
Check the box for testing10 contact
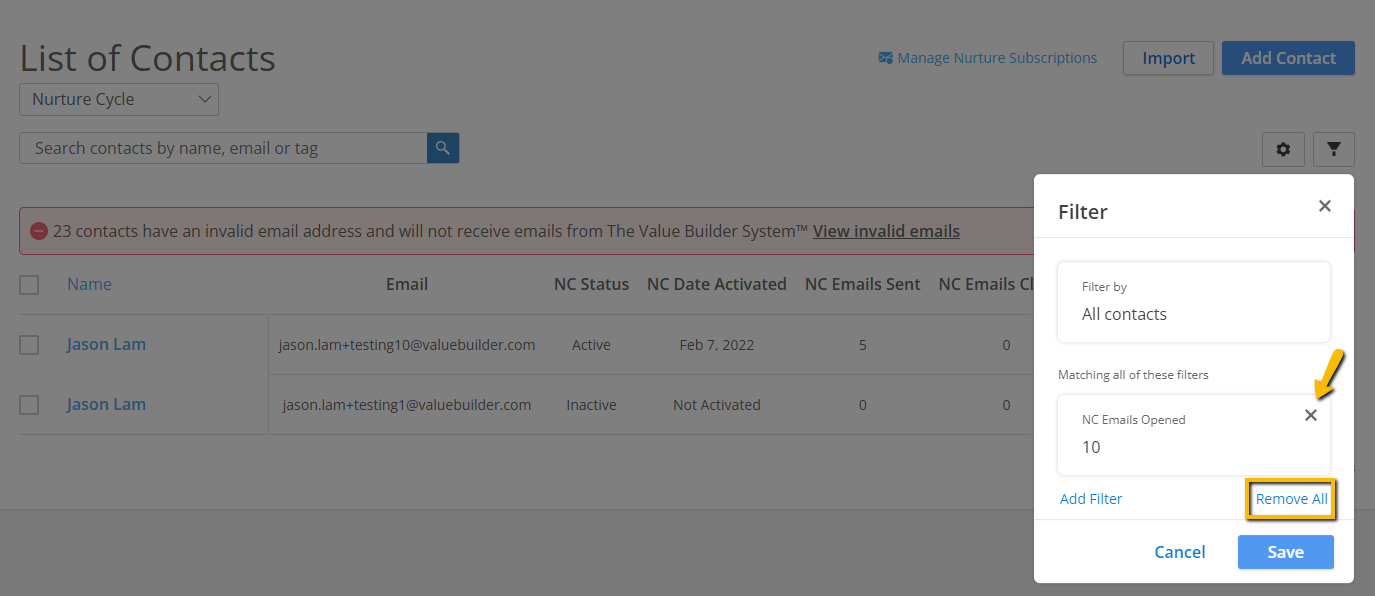click(29, 345)
